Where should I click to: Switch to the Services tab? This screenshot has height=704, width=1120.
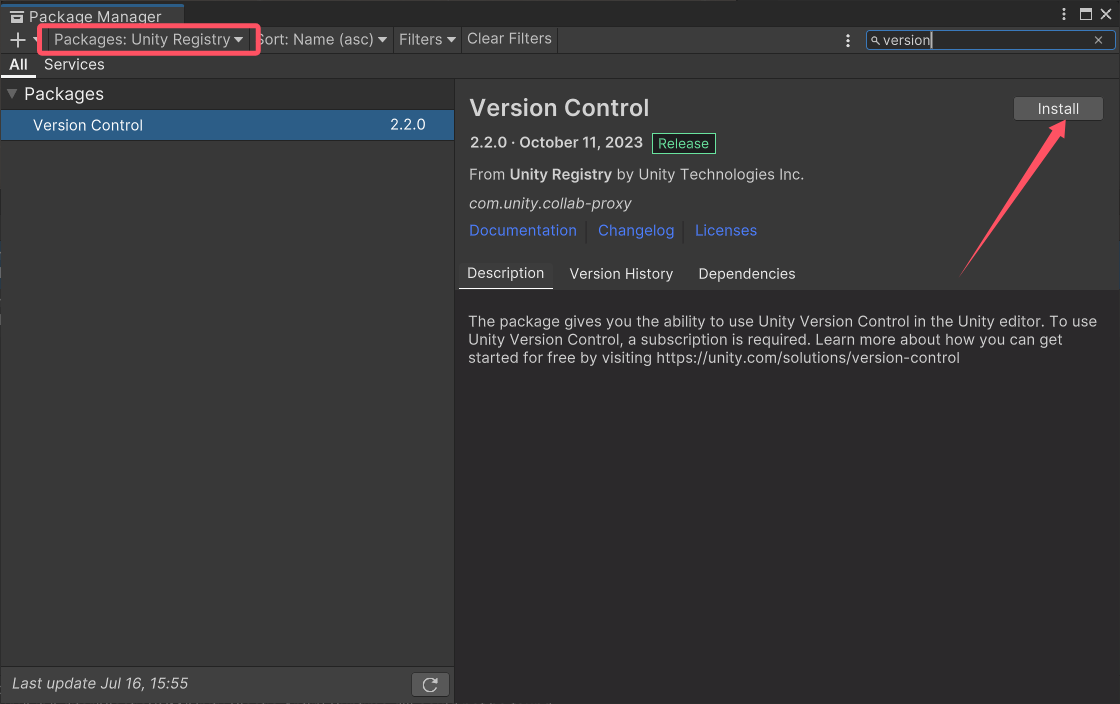pos(74,64)
